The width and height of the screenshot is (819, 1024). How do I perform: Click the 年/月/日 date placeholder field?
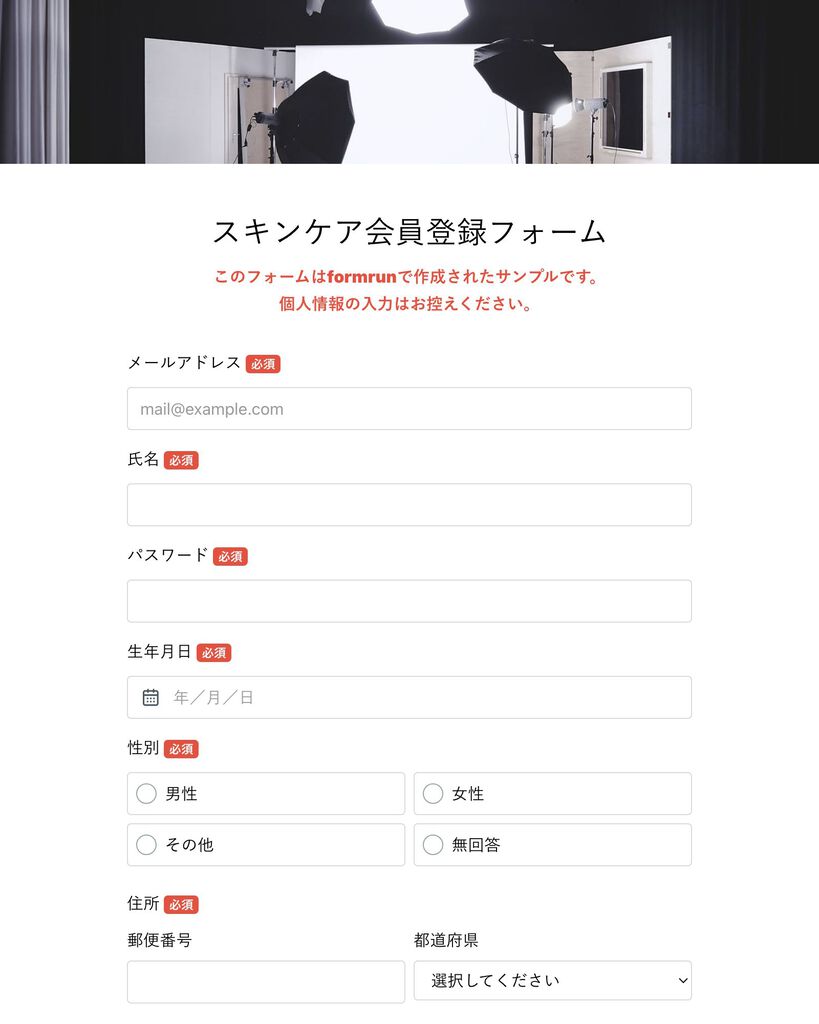click(x=410, y=697)
